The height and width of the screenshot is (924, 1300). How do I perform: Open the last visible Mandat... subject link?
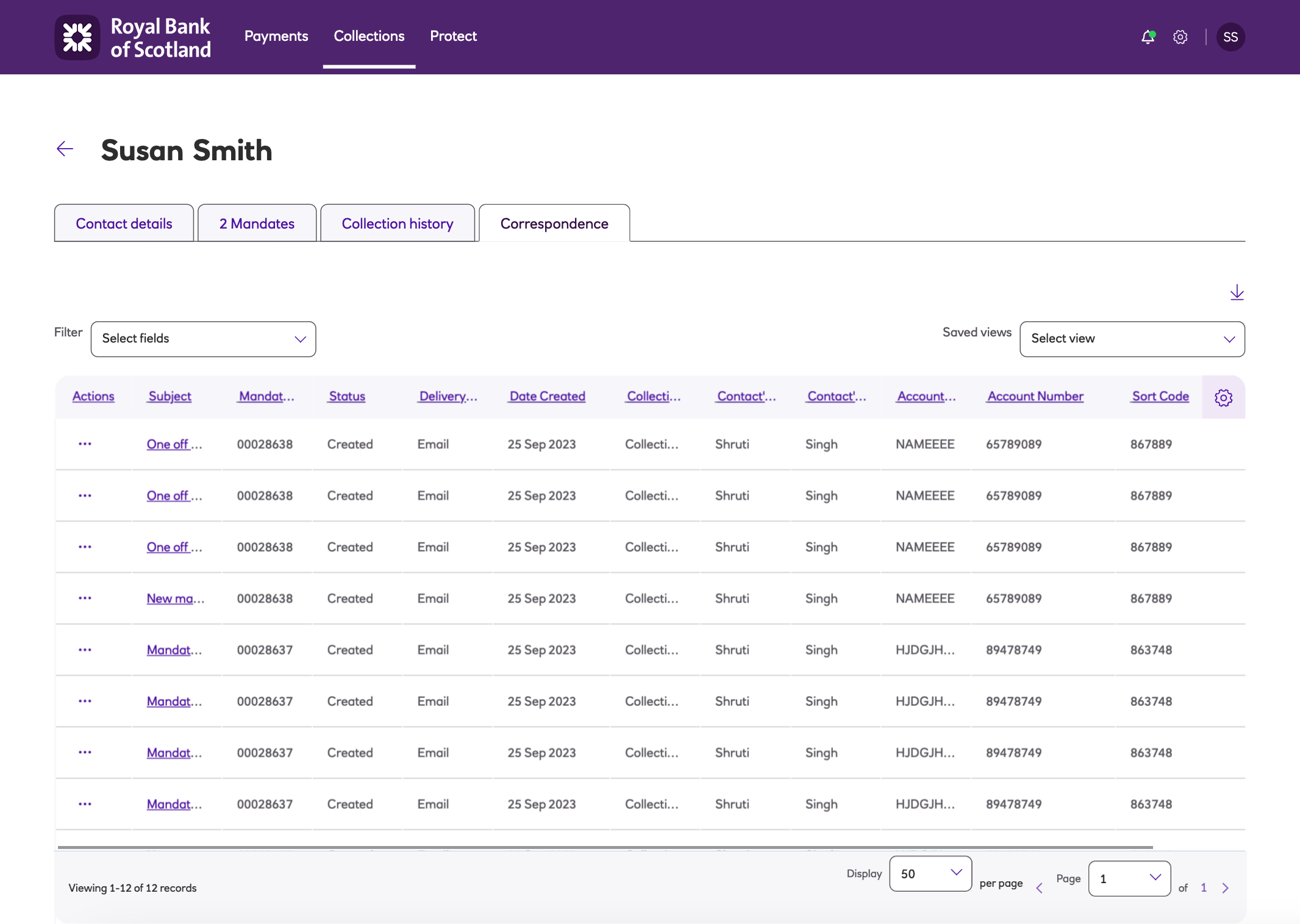click(x=174, y=804)
